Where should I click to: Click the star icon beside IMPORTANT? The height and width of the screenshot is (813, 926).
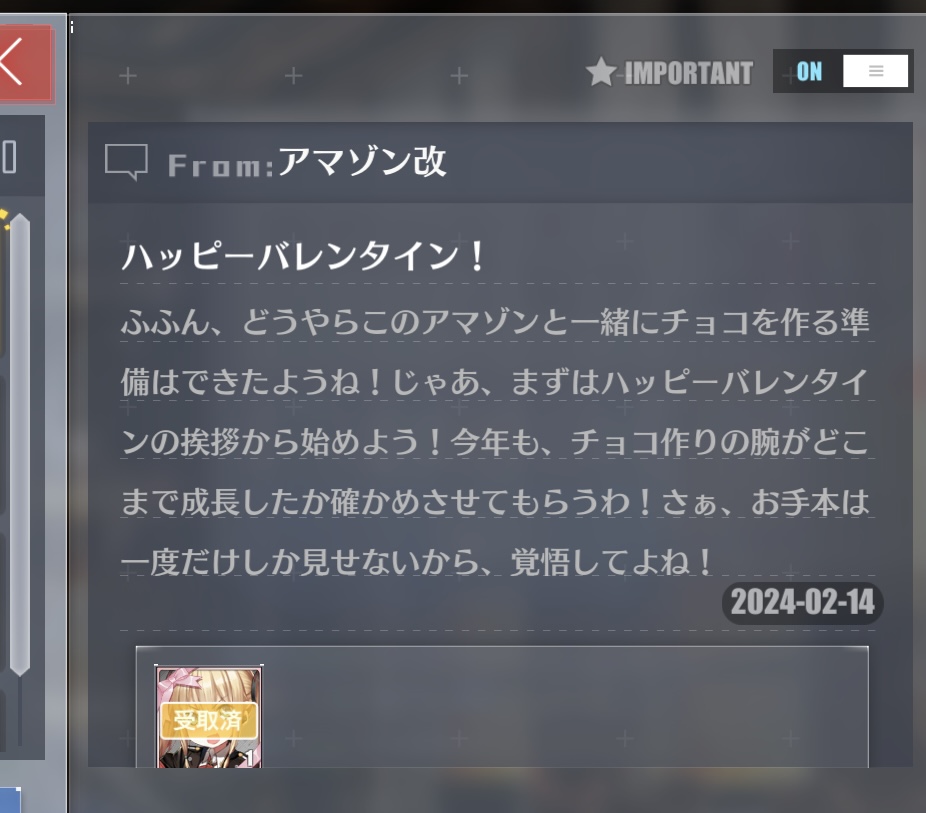(601, 72)
